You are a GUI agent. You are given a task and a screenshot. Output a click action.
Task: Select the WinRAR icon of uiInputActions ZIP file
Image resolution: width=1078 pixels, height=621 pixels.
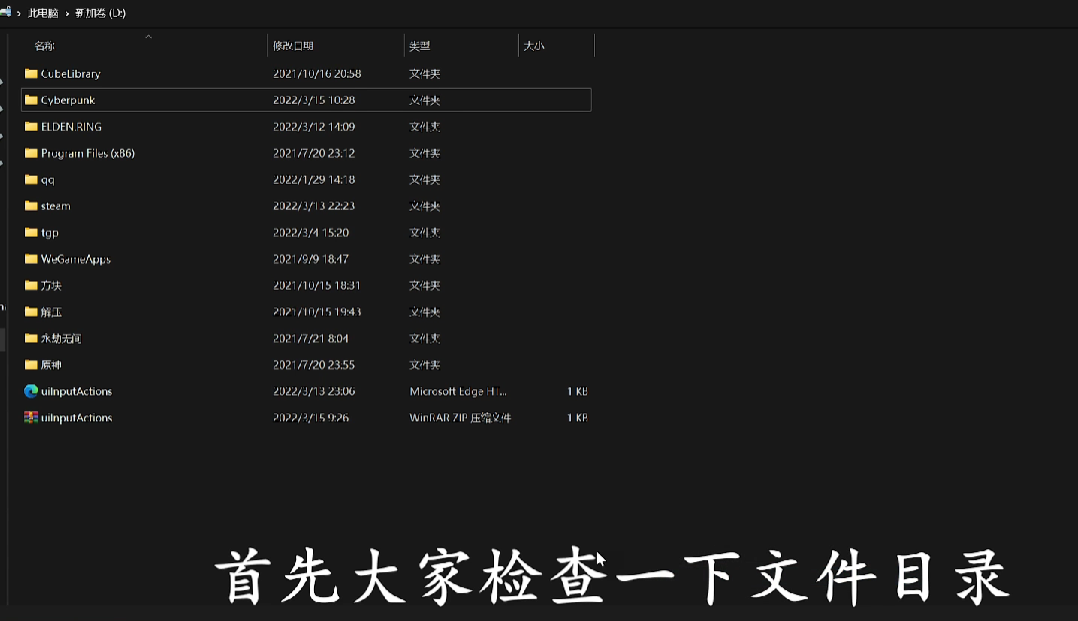(x=31, y=418)
